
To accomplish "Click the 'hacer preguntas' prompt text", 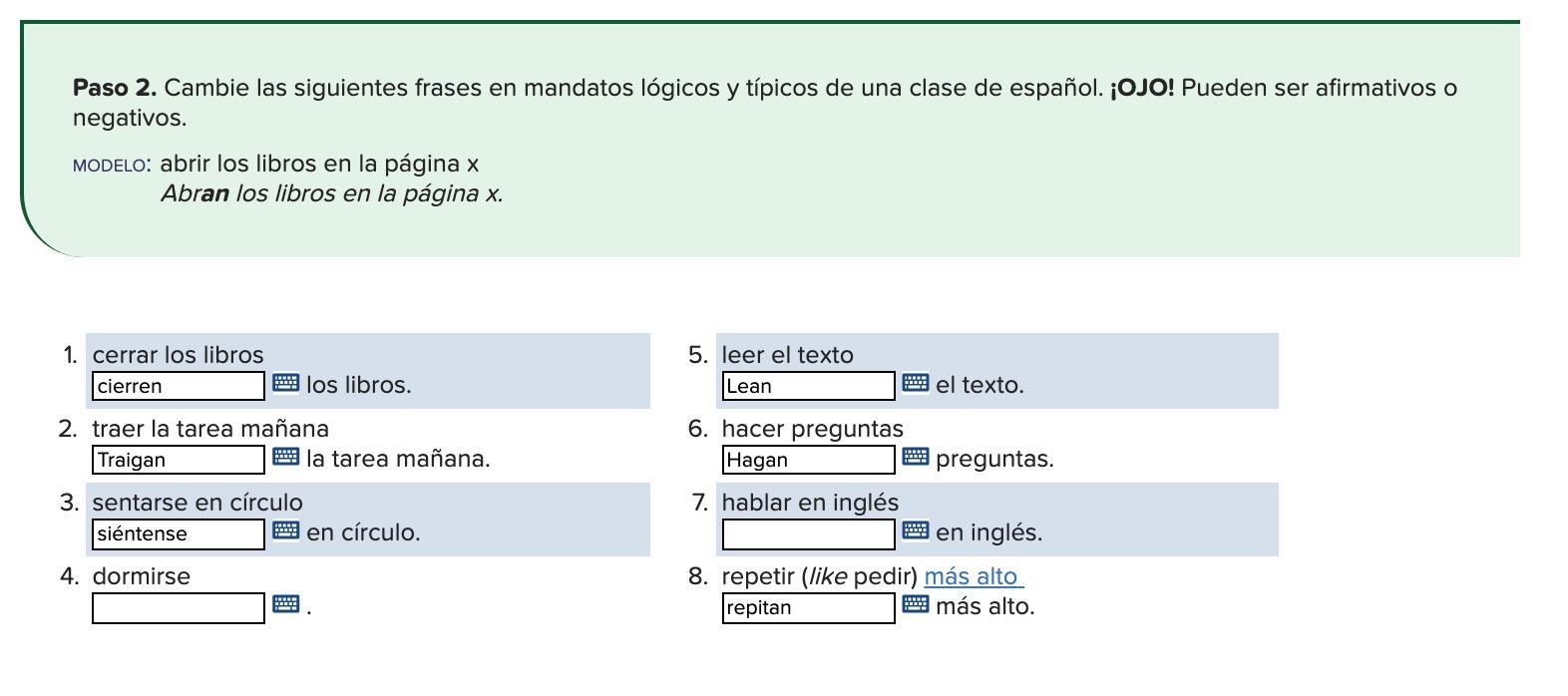I will point(813,429).
